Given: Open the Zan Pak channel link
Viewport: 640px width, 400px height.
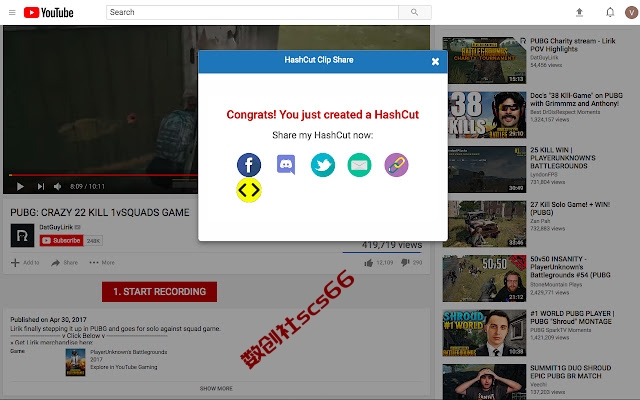Looking at the screenshot, I should pos(540,221).
